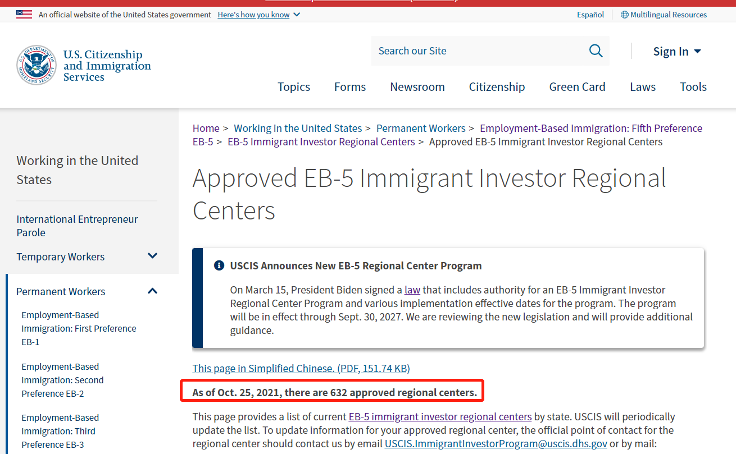This screenshot has width=736, height=454.
Task: Open the Citizenship menu
Action: 497,87
